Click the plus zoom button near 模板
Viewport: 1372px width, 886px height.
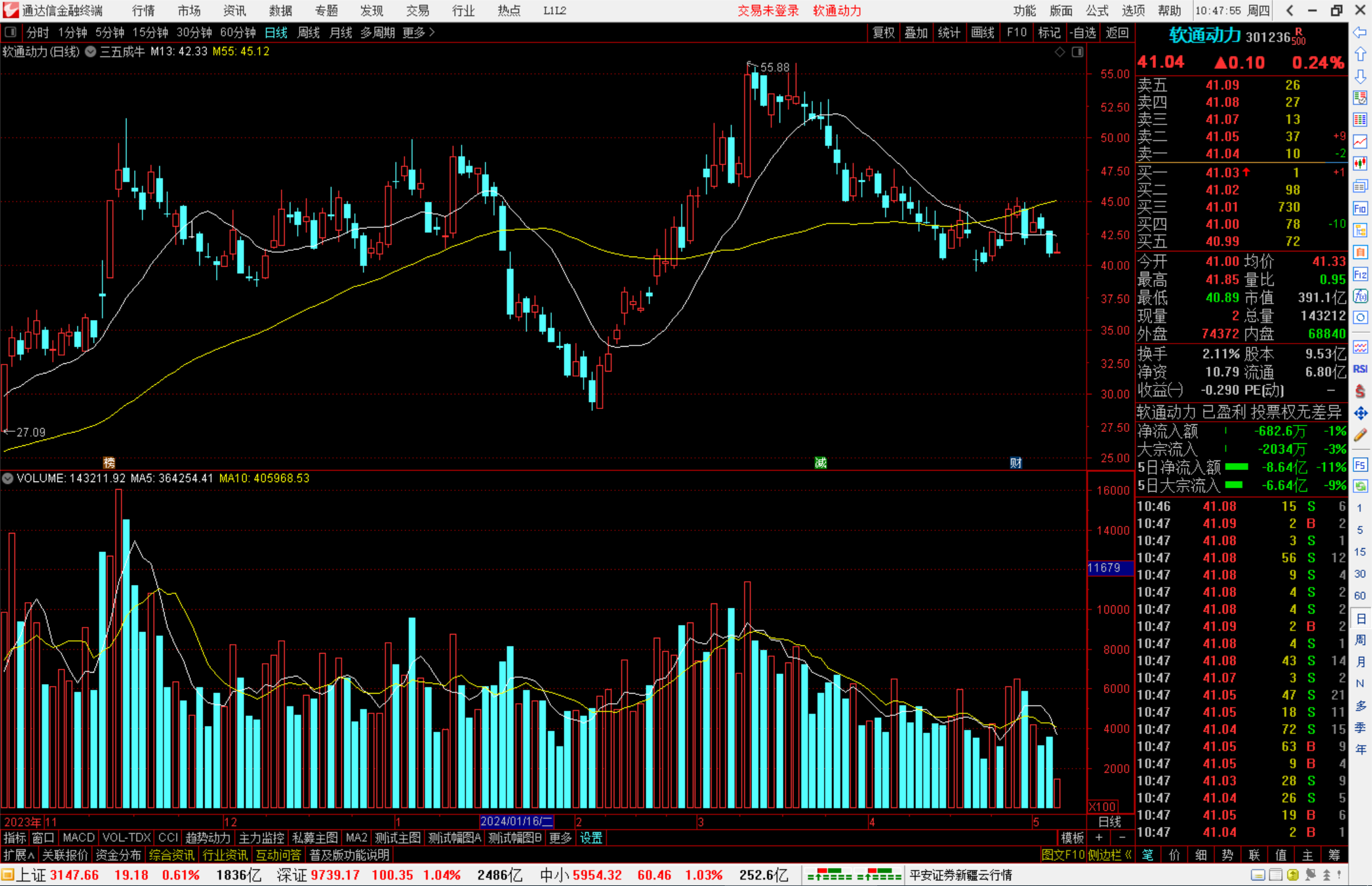1100,838
